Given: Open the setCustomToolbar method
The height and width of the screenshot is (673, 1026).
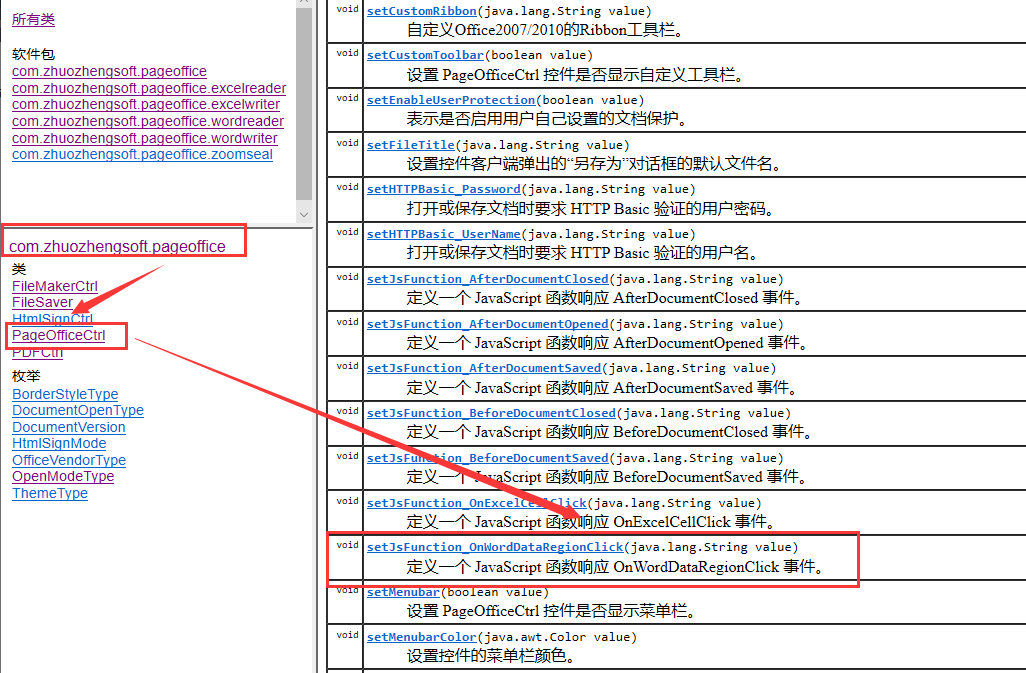Looking at the screenshot, I should (x=425, y=56).
